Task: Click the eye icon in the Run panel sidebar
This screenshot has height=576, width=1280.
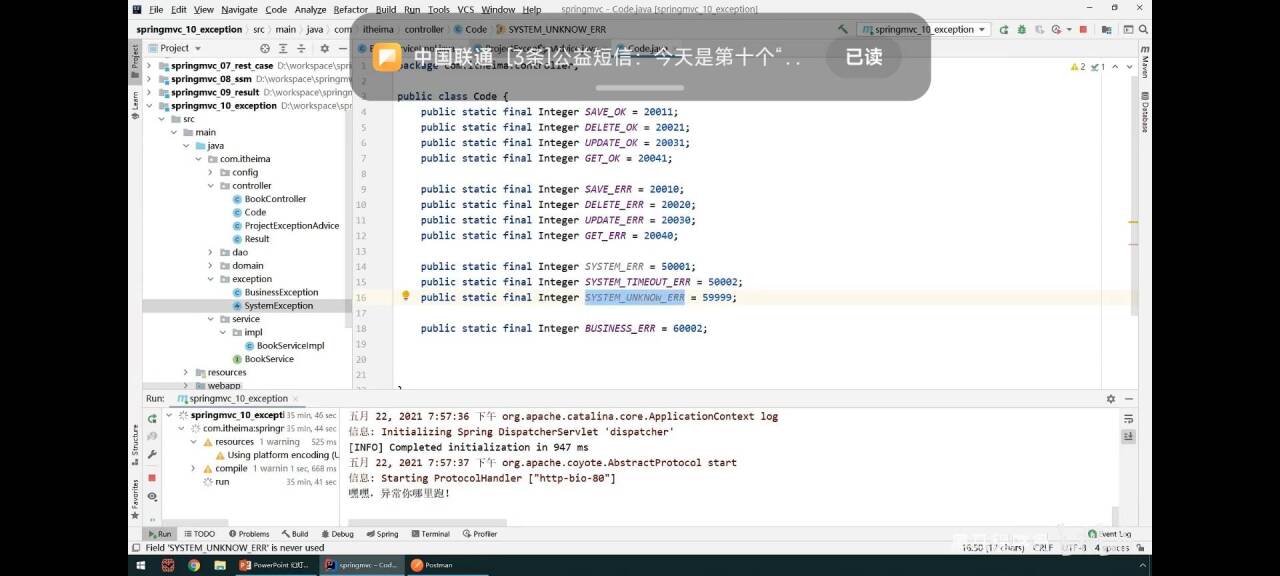Action: point(152,496)
